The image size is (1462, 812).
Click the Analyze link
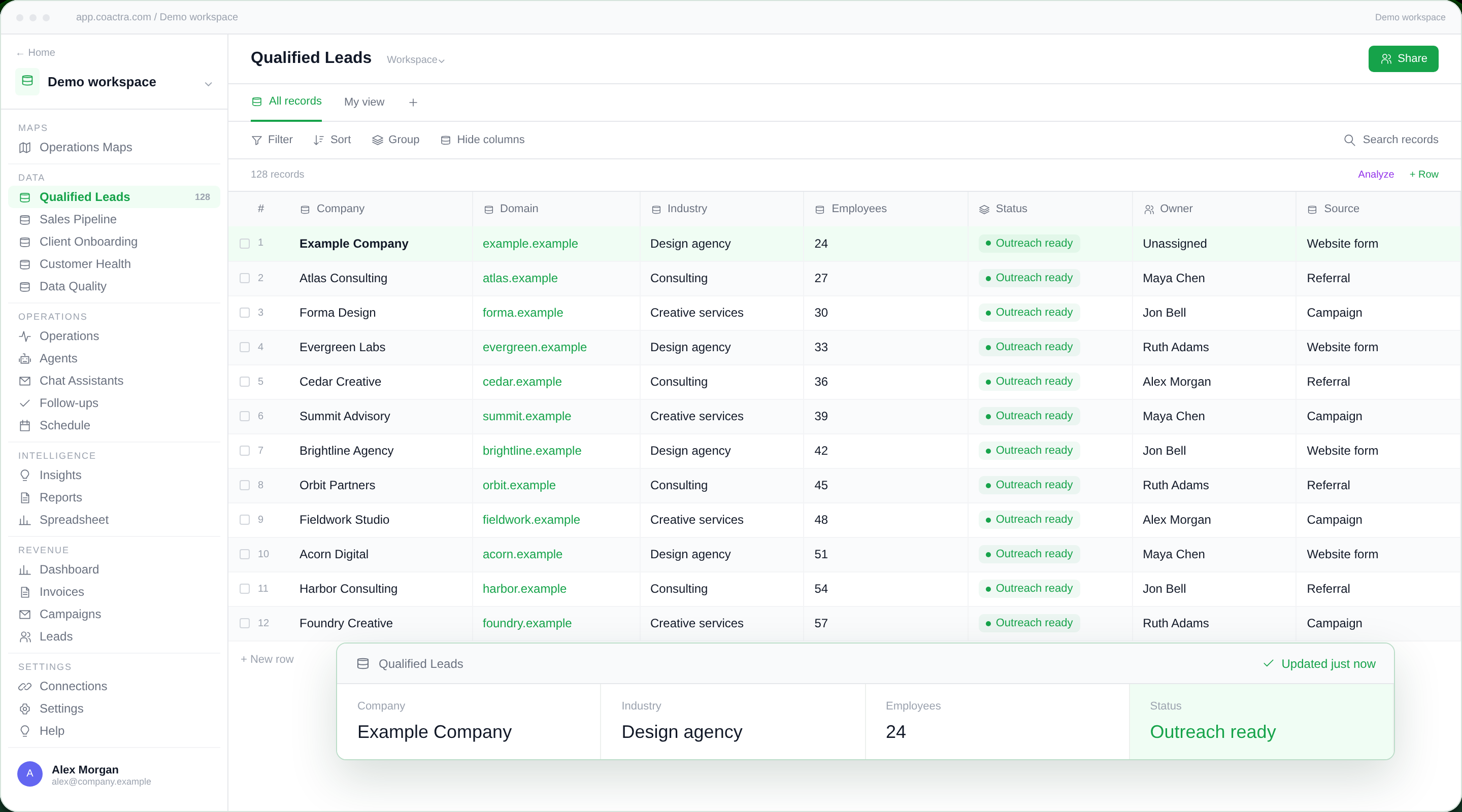[1376, 174]
